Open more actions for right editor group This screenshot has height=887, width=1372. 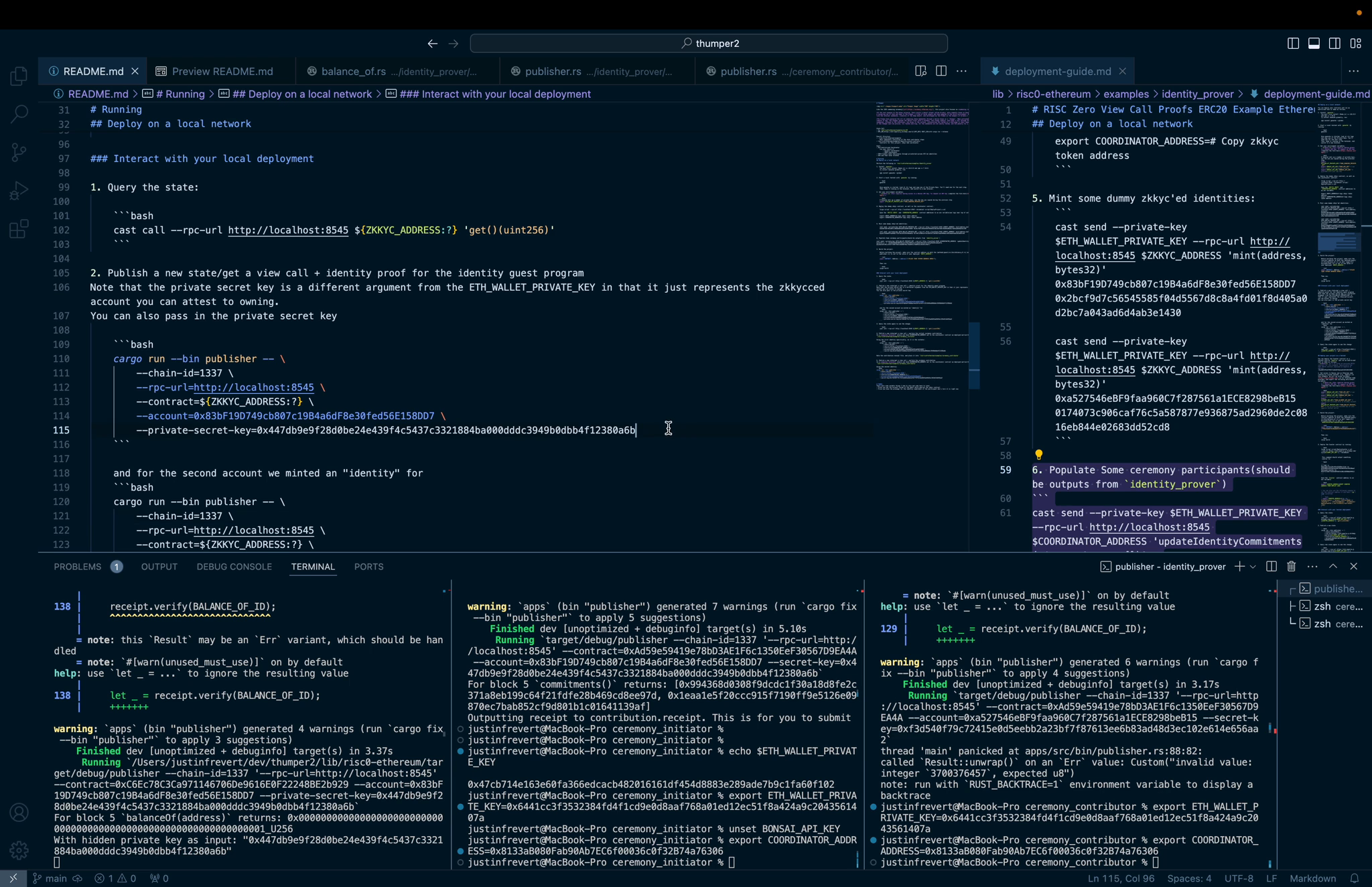coord(1353,71)
